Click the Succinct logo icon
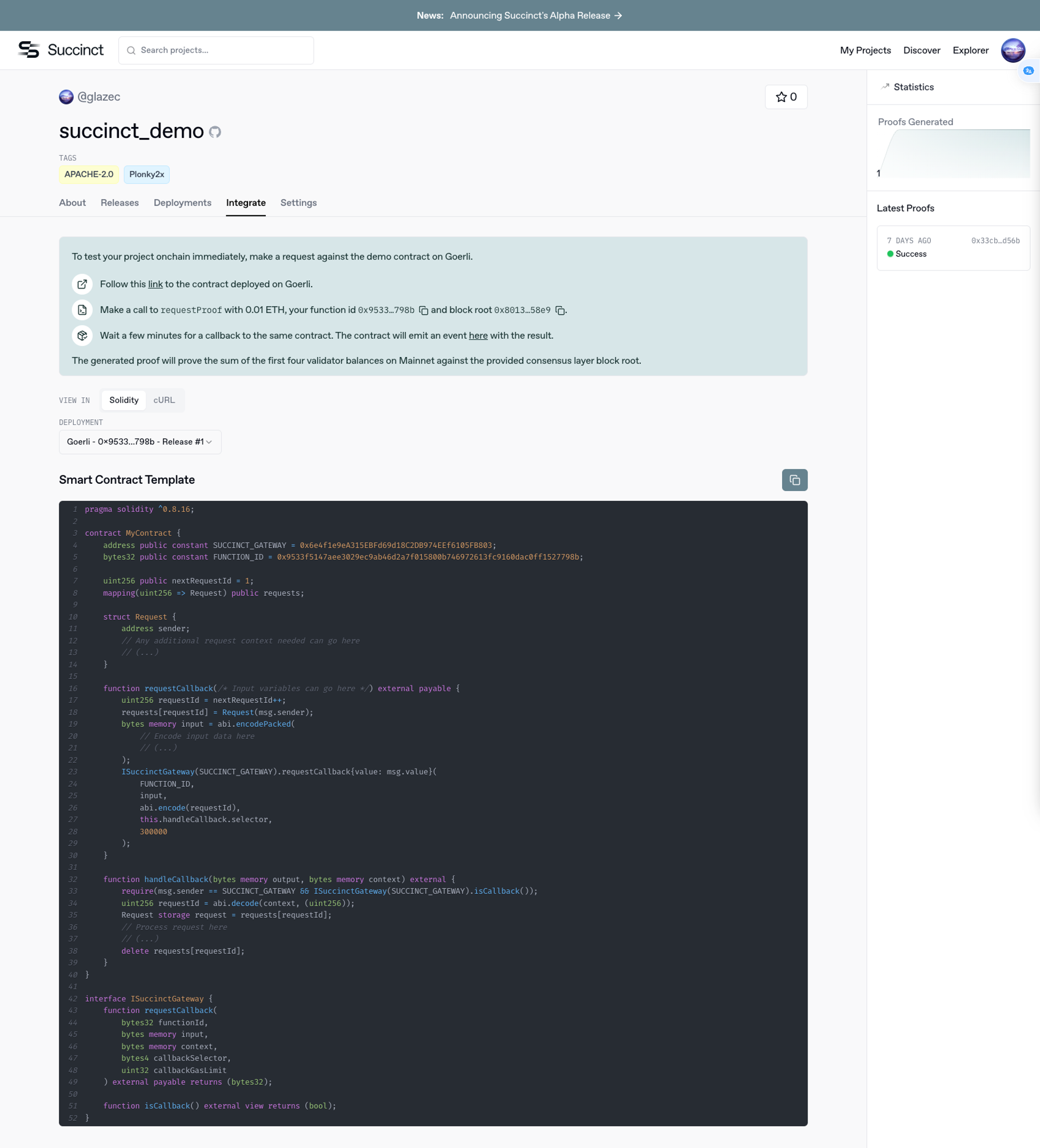Image resolution: width=1040 pixels, height=1148 pixels. tap(29, 50)
